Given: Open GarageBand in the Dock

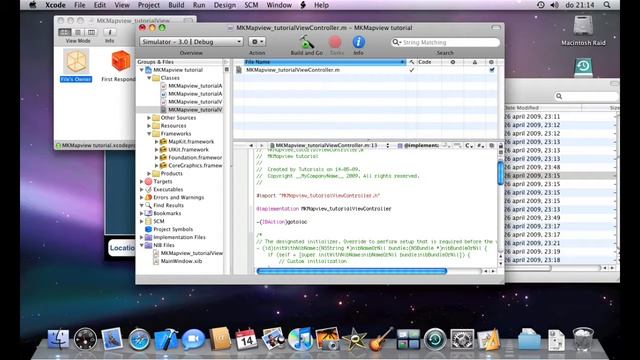Looking at the screenshot, I should point(381,339).
